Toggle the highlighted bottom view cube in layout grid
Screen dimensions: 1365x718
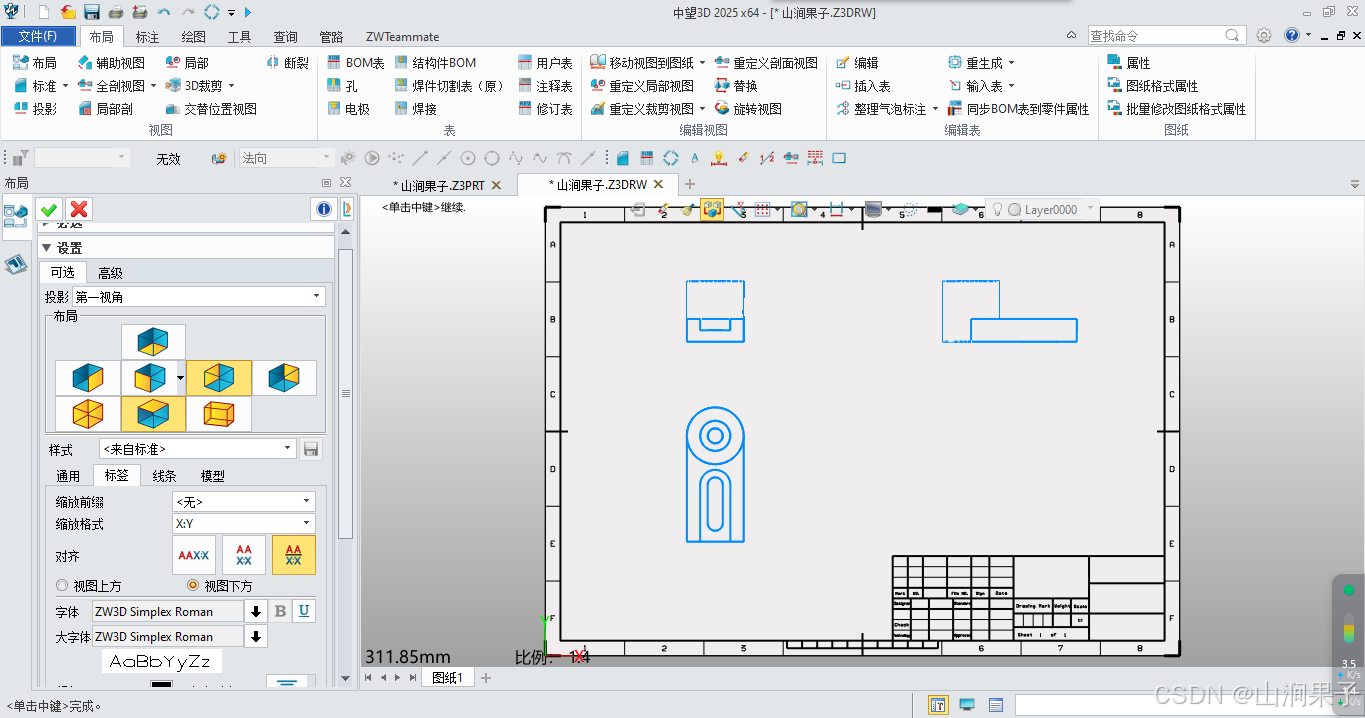pyautogui.click(x=153, y=413)
